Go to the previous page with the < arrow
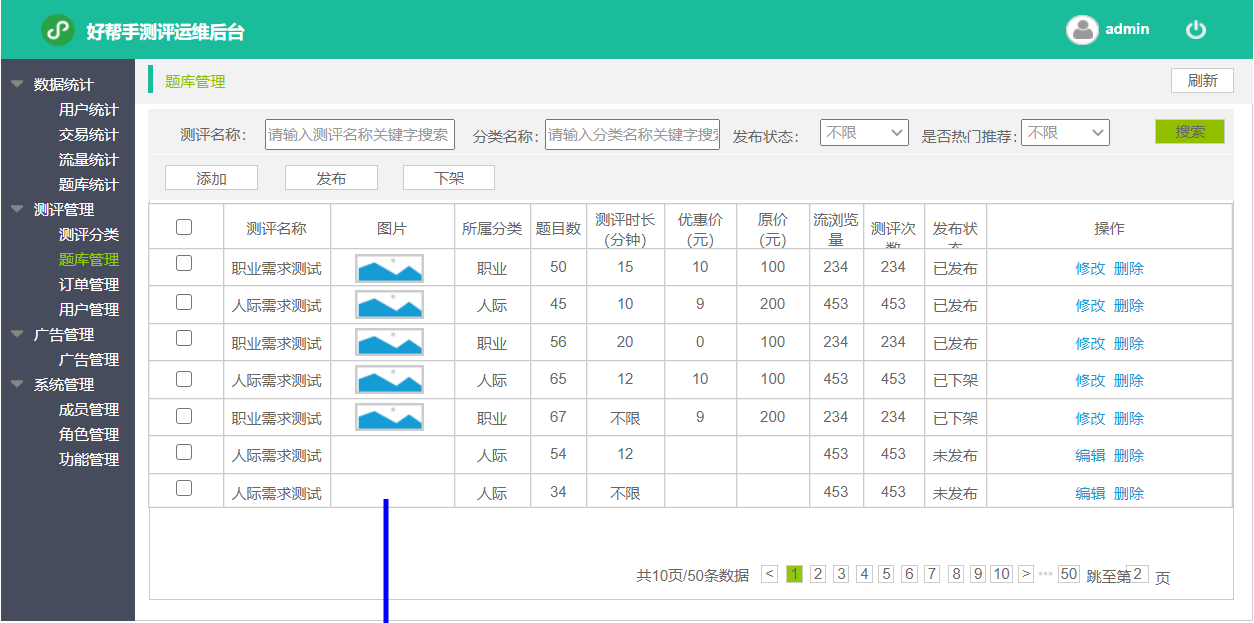 pyautogui.click(x=769, y=574)
